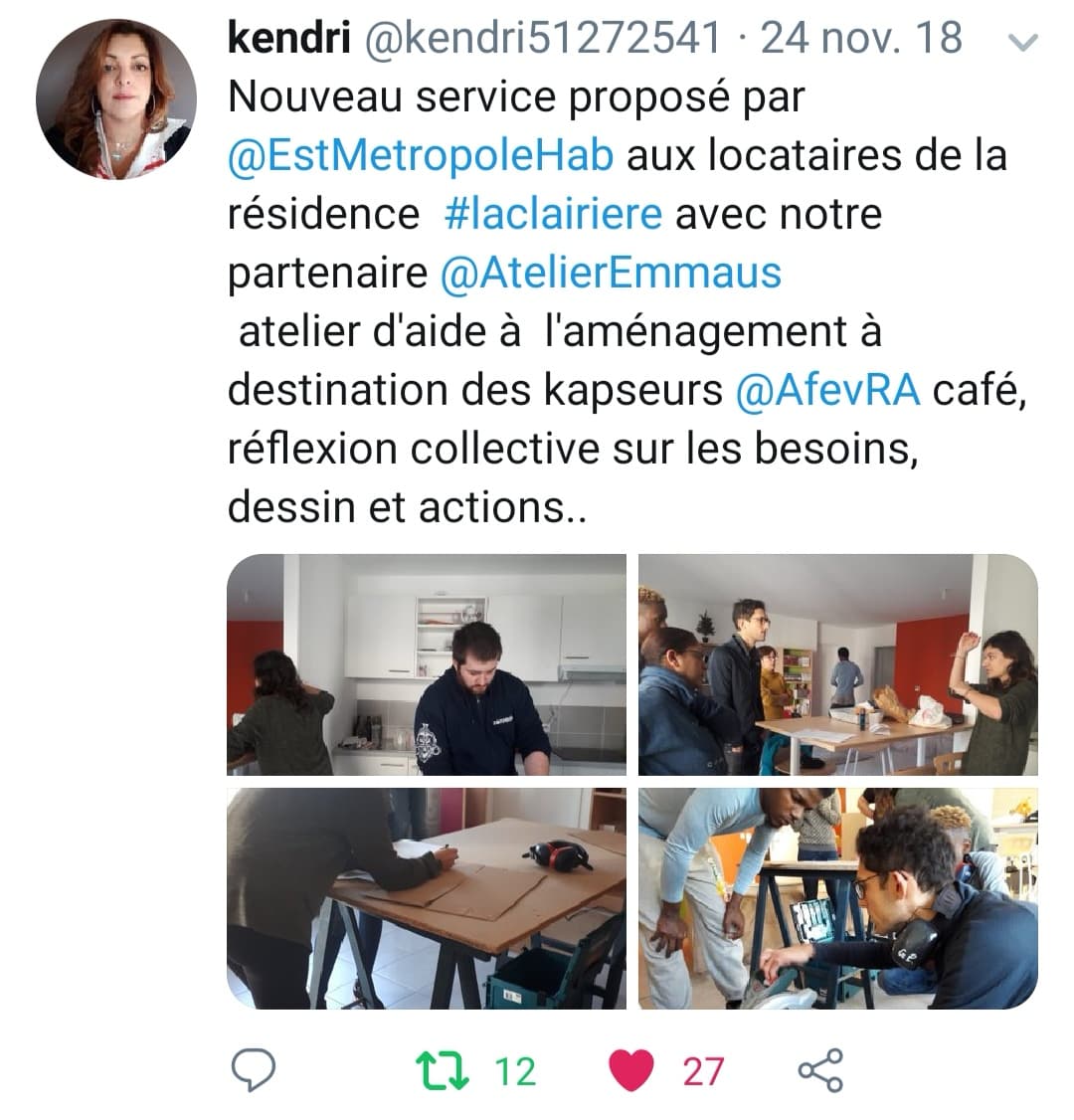Screen dimensions: 1074x1120
Task: Open the kendri display name
Action: click(289, 38)
